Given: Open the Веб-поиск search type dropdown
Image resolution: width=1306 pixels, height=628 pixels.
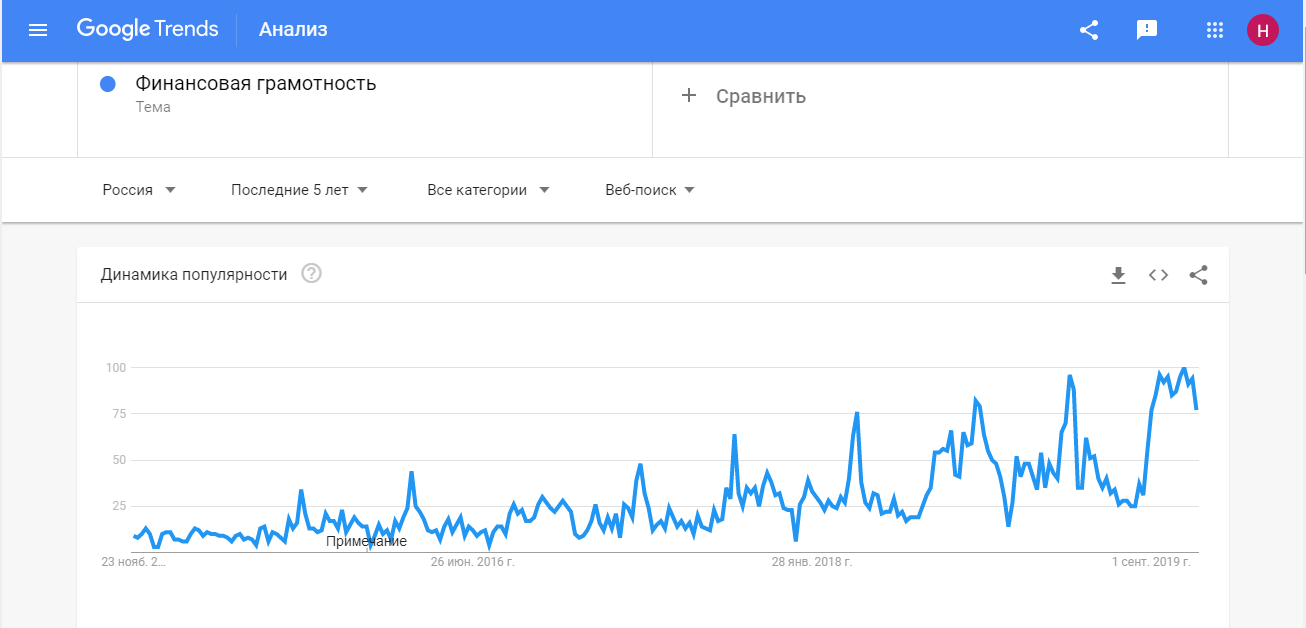Looking at the screenshot, I should [x=649, y=190].
